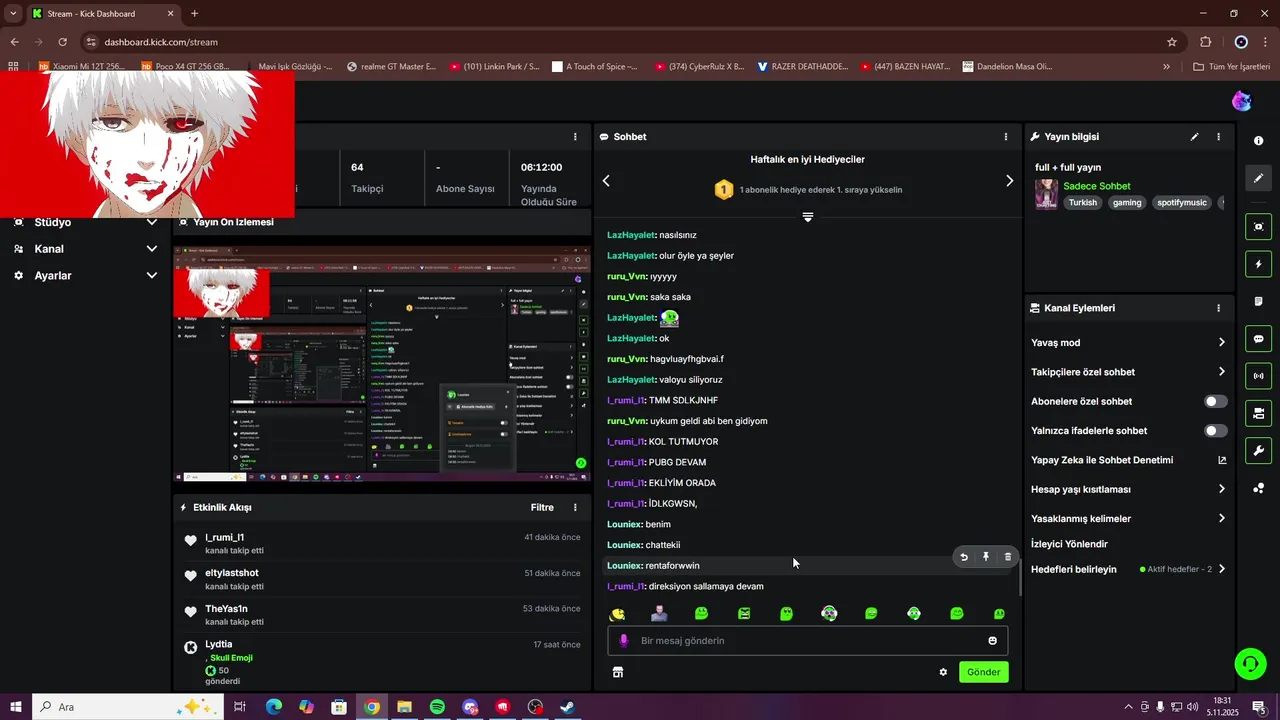Screen dimensions: 1280x720
Task: Open Sohbet panel three-dot menu
Action: click(1006, 137)
